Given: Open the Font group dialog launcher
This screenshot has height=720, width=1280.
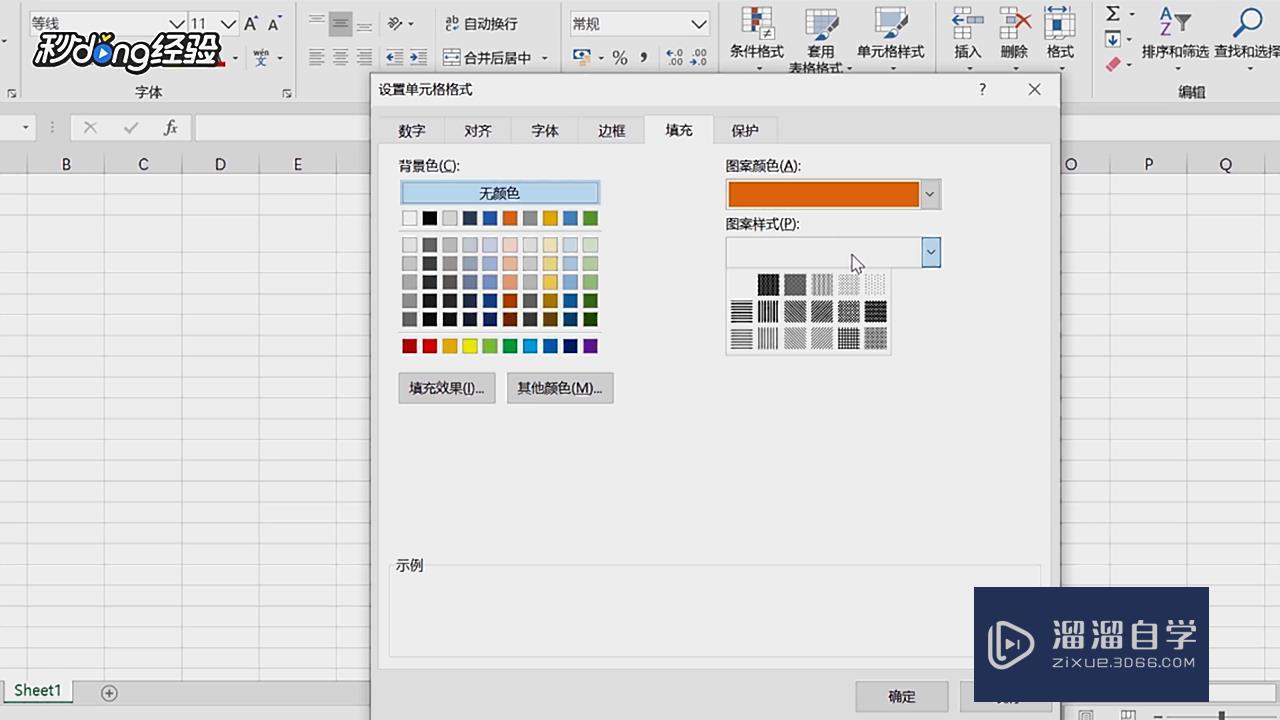Looking at the screenshot, I should point(287,93).
